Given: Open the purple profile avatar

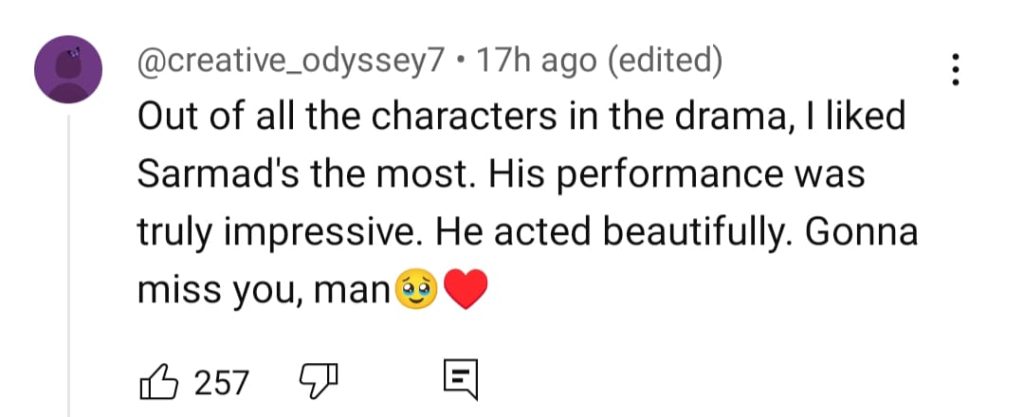Looking at the screenshot, I should [x=69, y=69].
